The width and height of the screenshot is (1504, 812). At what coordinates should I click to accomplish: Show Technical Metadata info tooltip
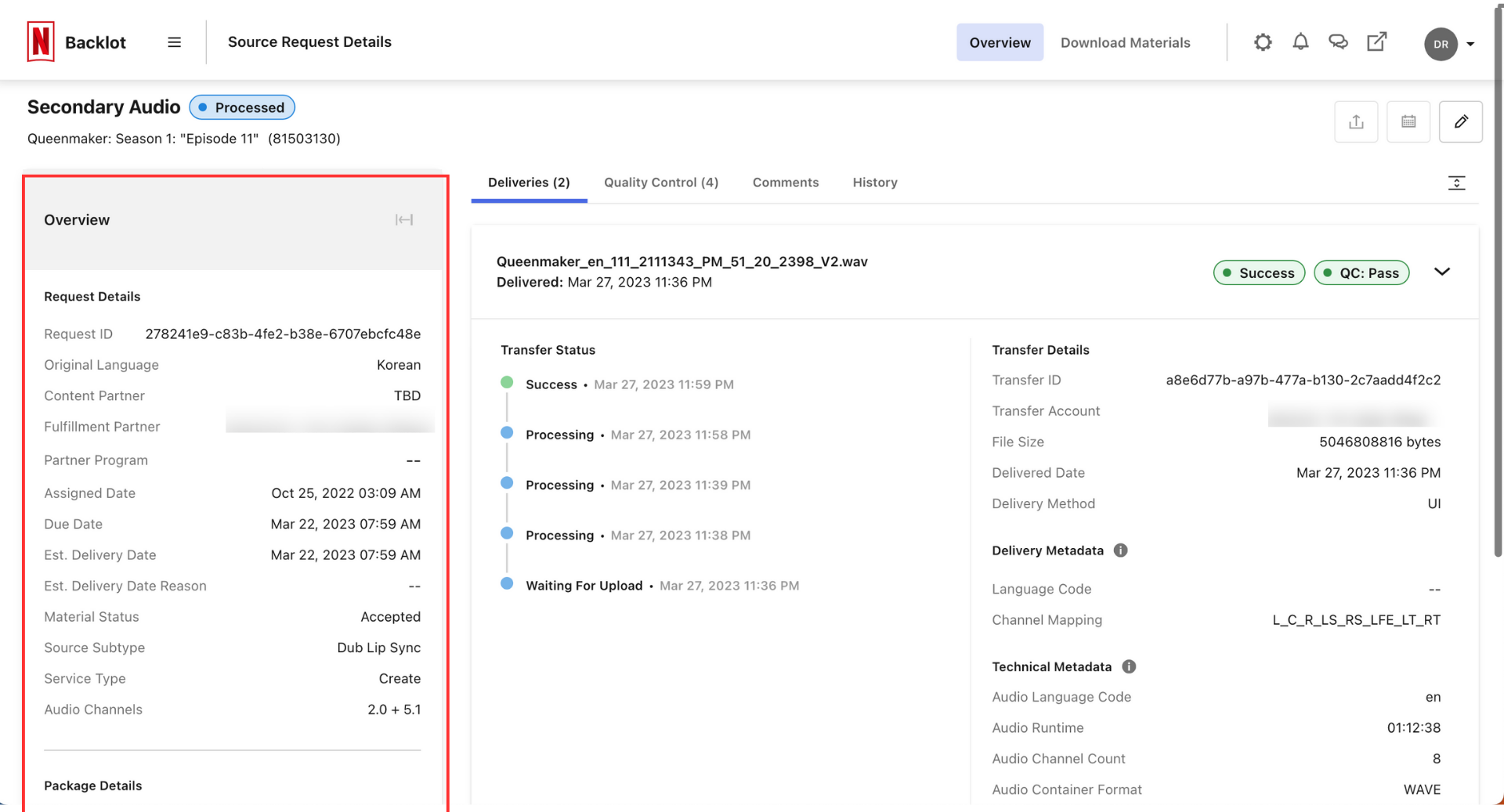[1129, 666]
